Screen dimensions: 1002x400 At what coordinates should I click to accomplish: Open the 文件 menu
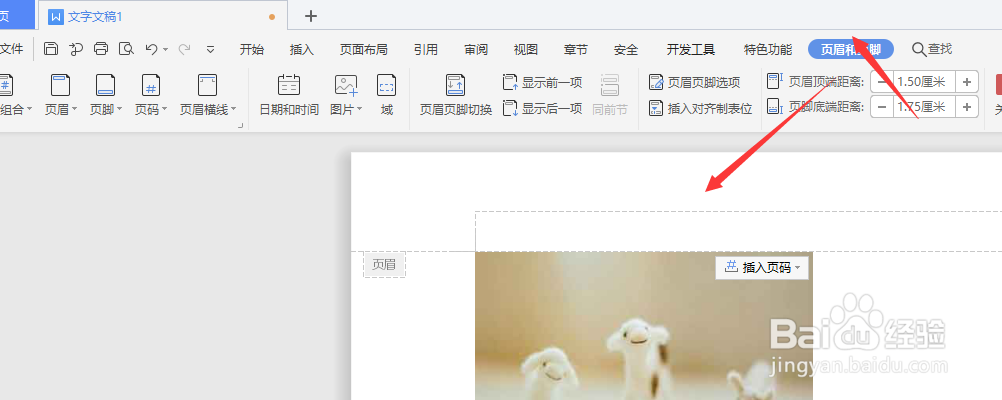tap(12, 49)
